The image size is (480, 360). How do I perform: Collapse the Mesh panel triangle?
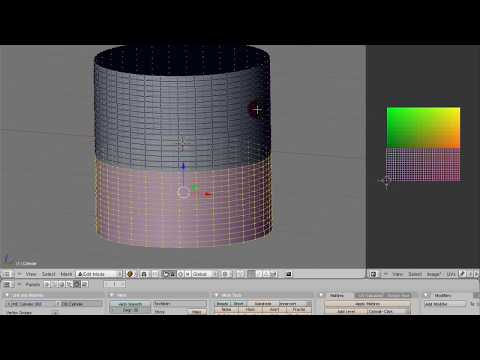pos(112,295)
